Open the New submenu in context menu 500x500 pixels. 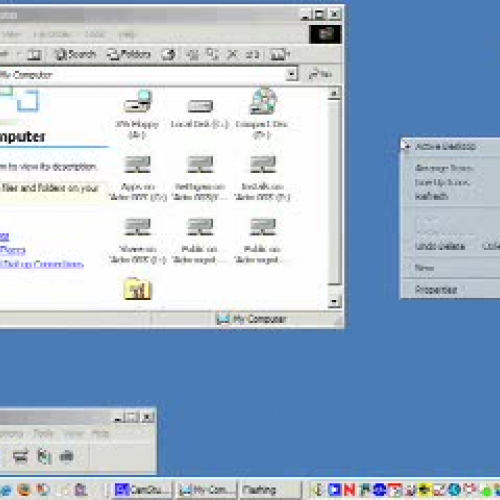click(x=450, y=268)
